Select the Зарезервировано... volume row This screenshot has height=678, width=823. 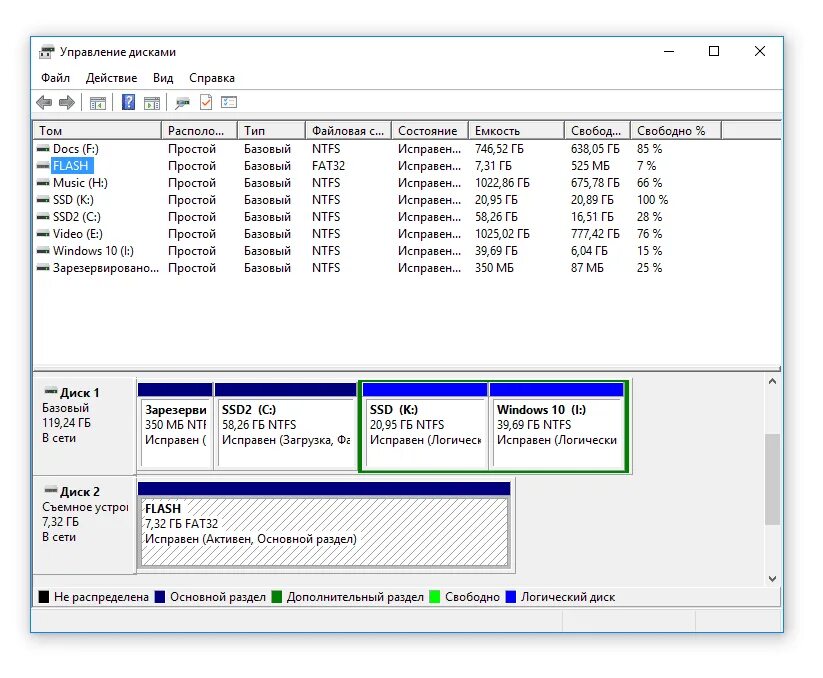tap(407, 268)
